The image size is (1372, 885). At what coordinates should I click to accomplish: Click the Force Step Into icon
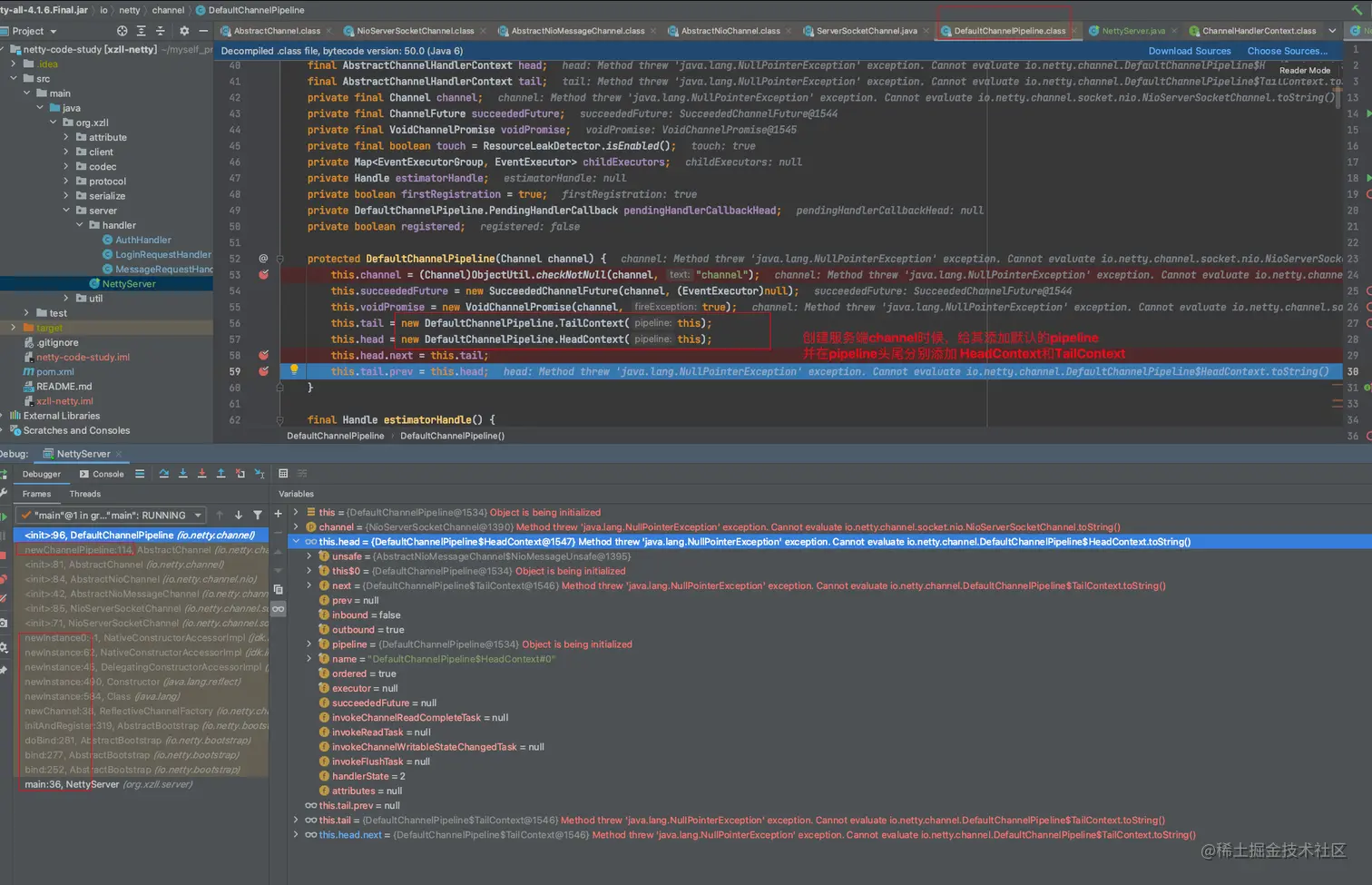[x=201, y=474]
